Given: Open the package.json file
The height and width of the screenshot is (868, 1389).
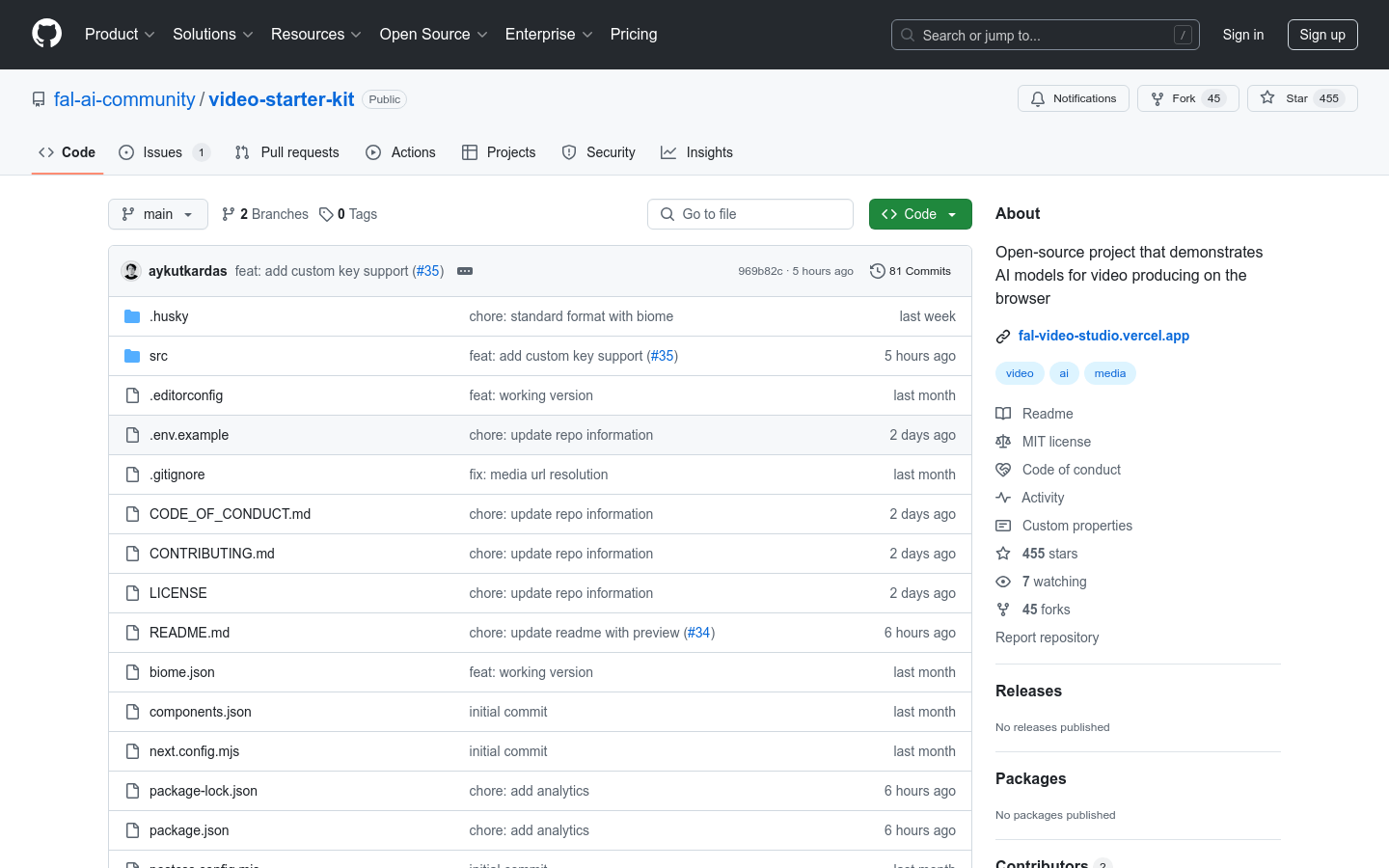Looking at the screenshot, I should click(x=189, y=830).
